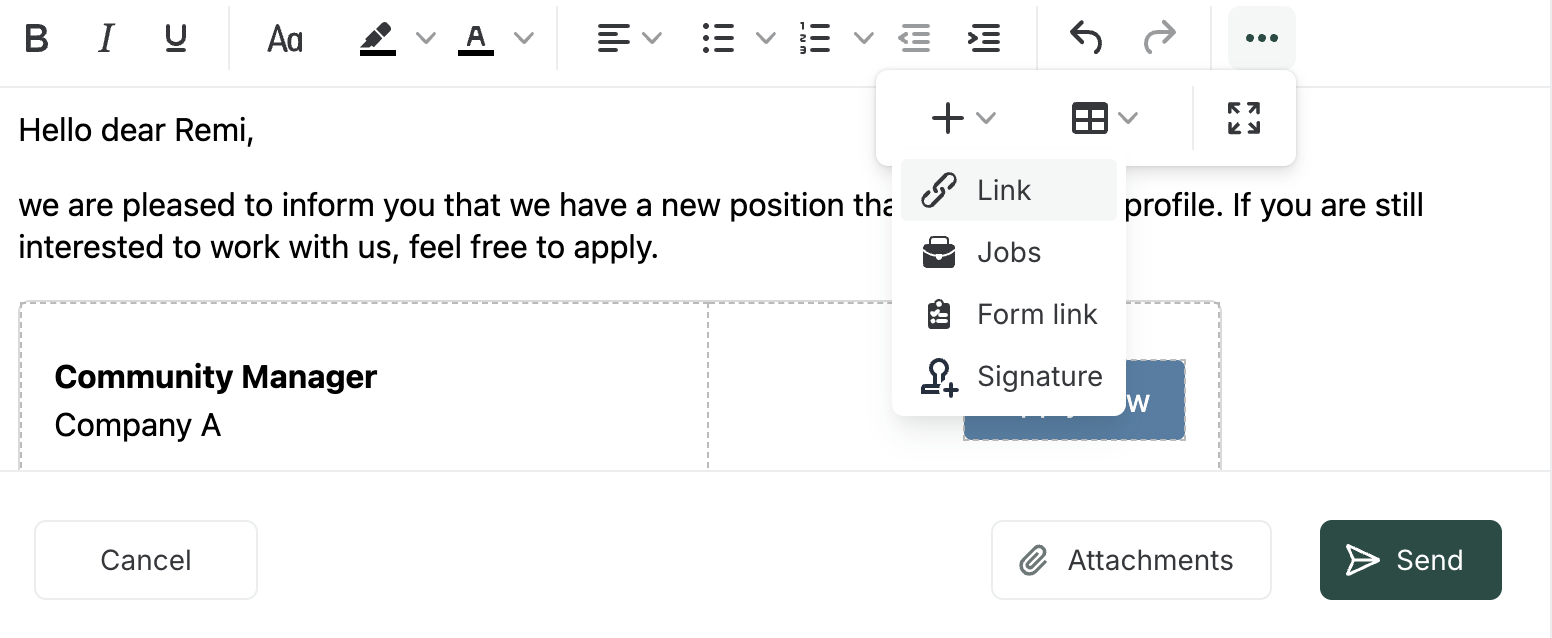Toggle underline formatting

176,39
